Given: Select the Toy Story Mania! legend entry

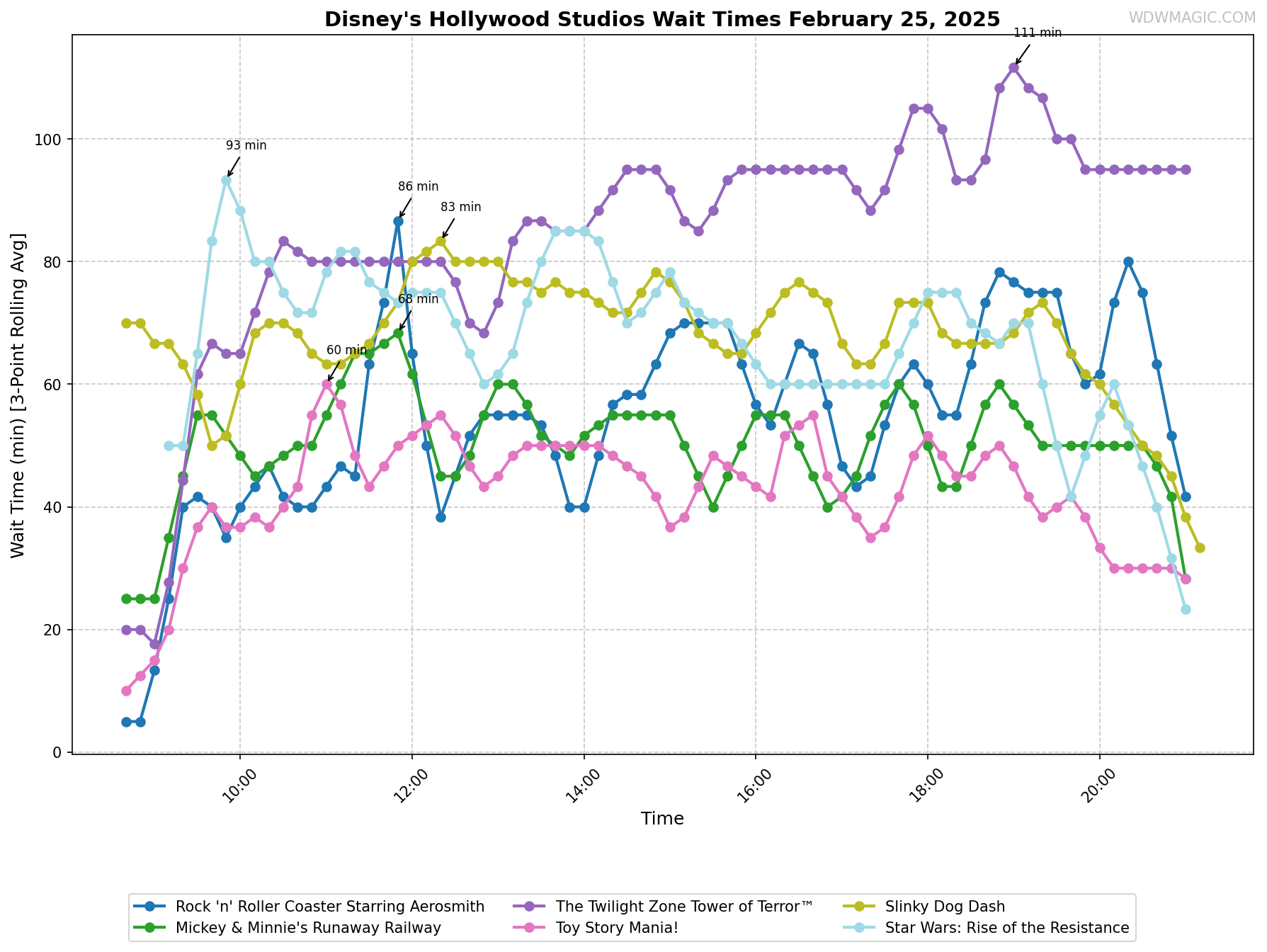Looking at the screenshot, I should click(x=597, y=928).
